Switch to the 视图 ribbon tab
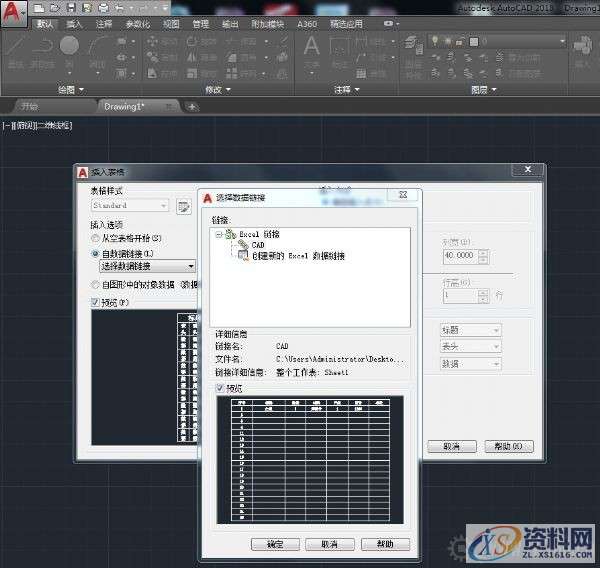The image size is (600, 568). pos(171,24)
